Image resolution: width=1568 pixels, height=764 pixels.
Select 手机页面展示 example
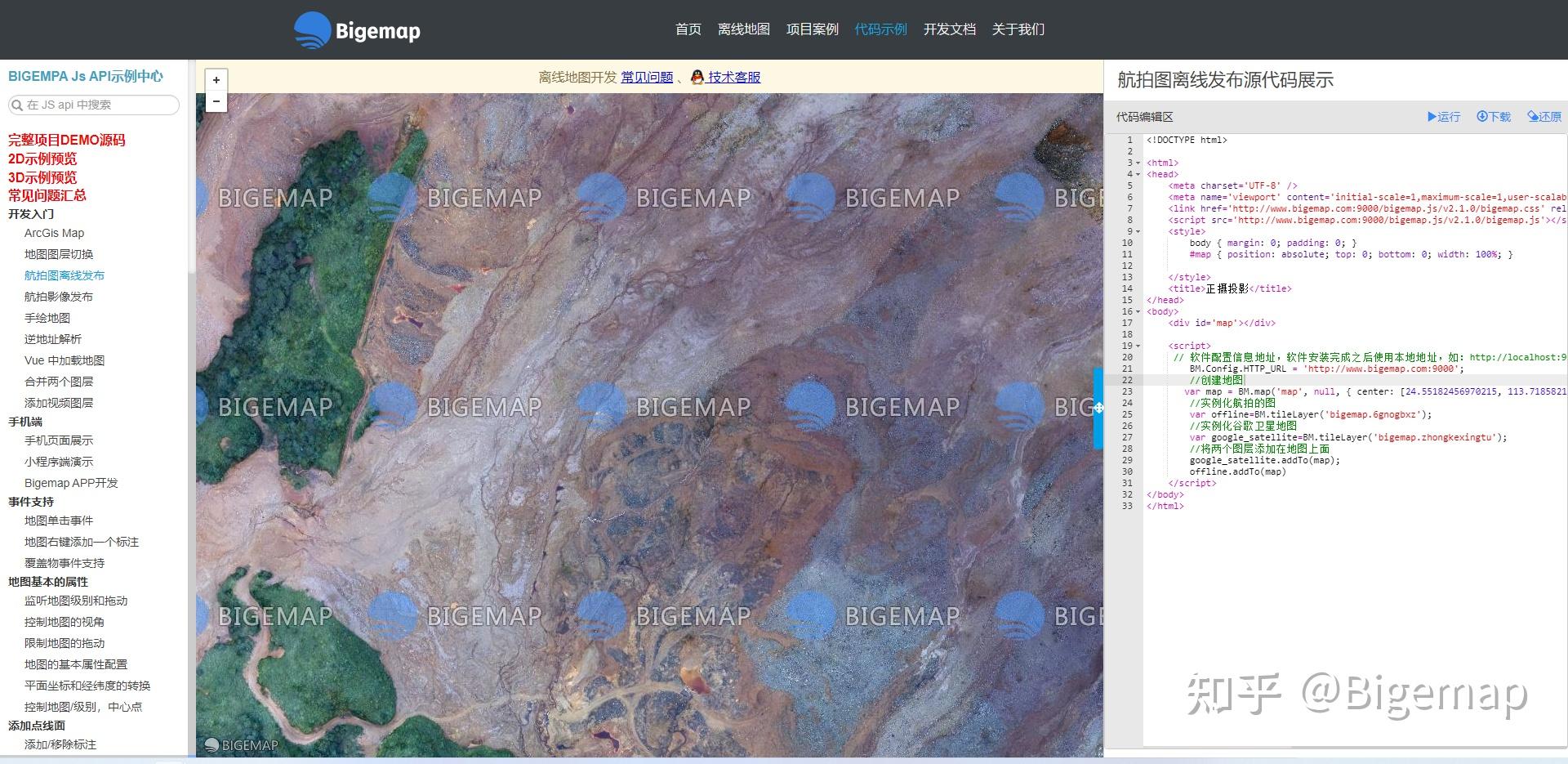click(x=59, y=440)
